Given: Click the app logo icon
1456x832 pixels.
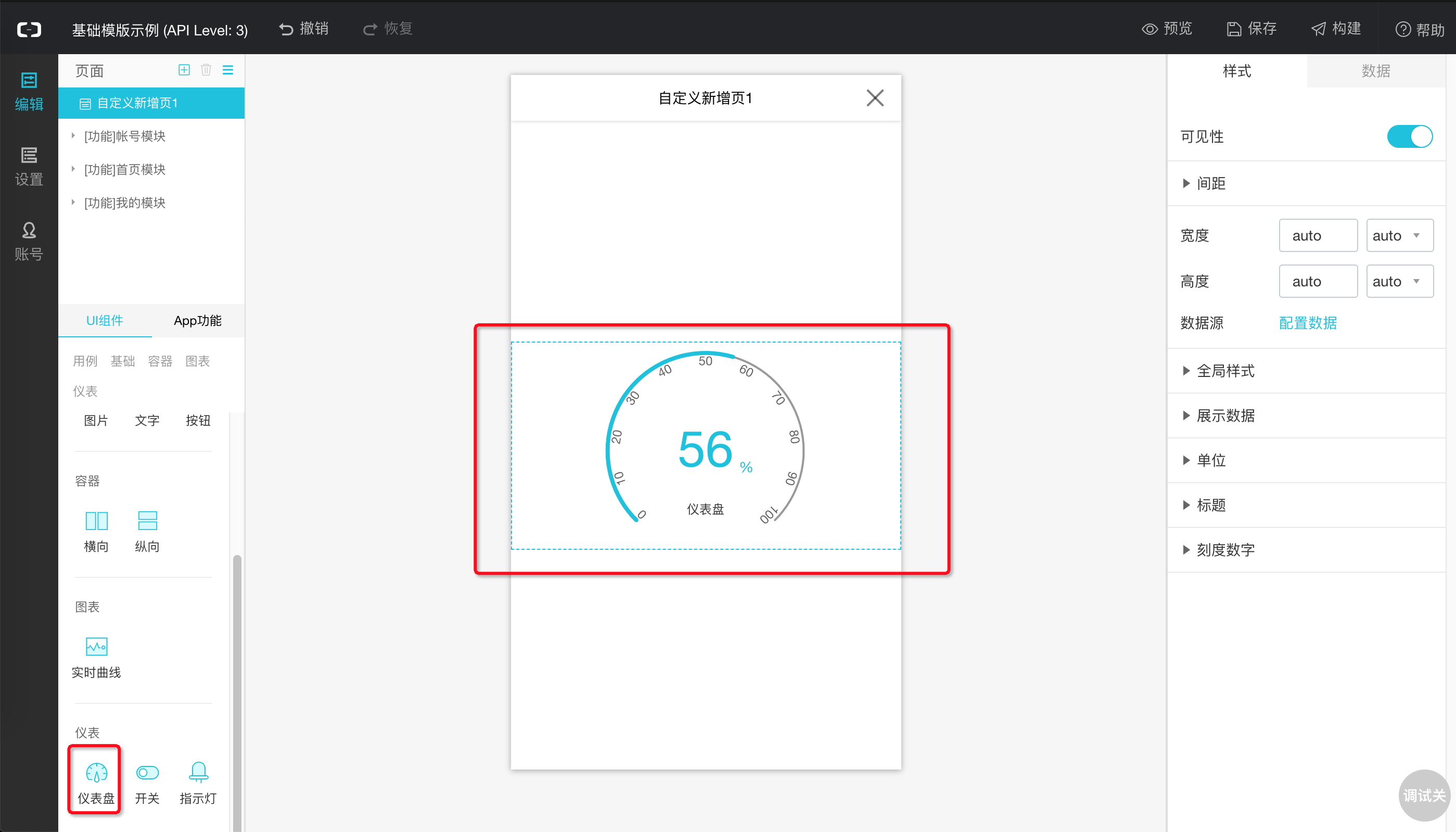Looking at the screenshot, I should tap(29, 29).
